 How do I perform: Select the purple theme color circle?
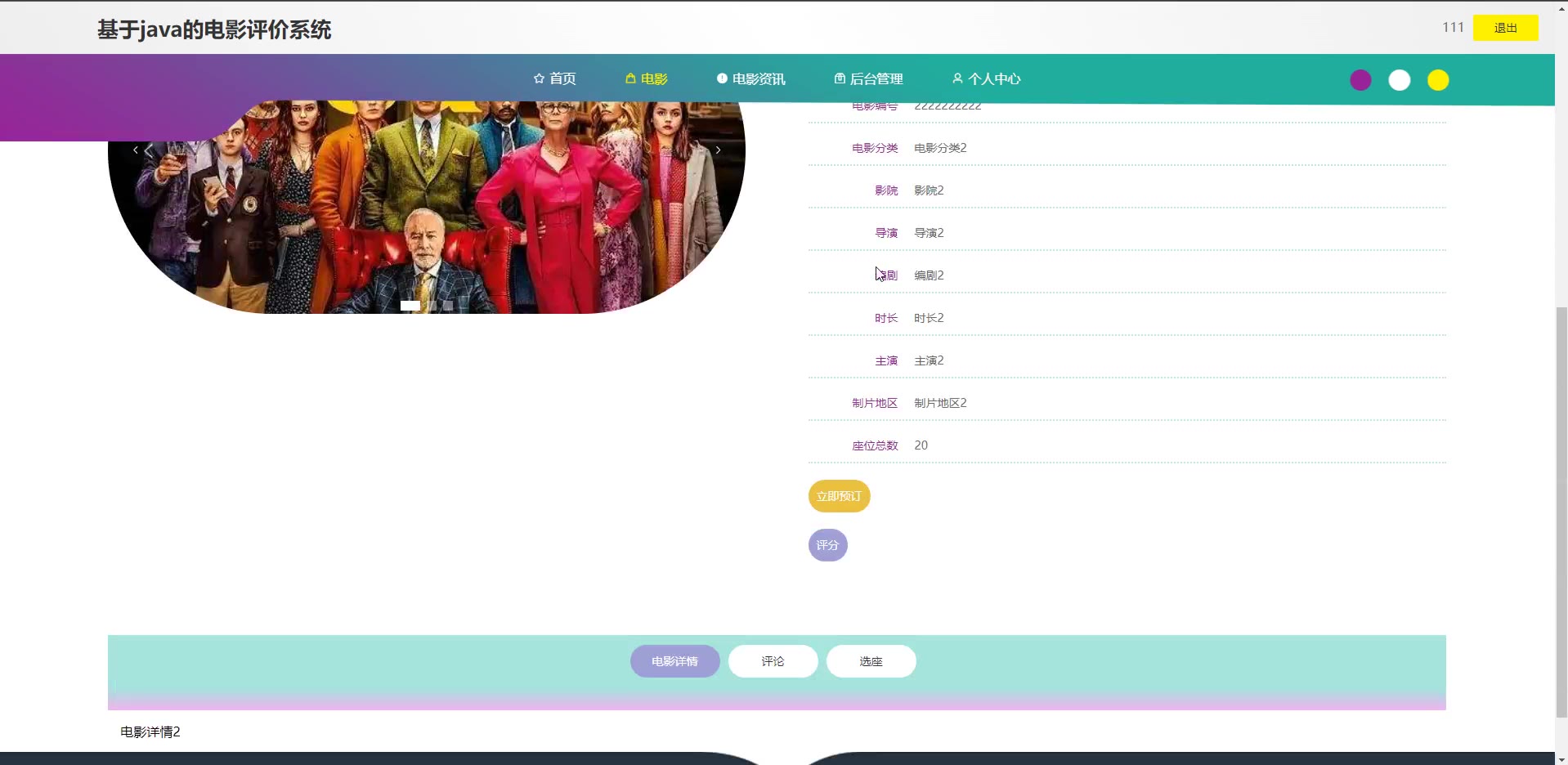(1360, 80)
